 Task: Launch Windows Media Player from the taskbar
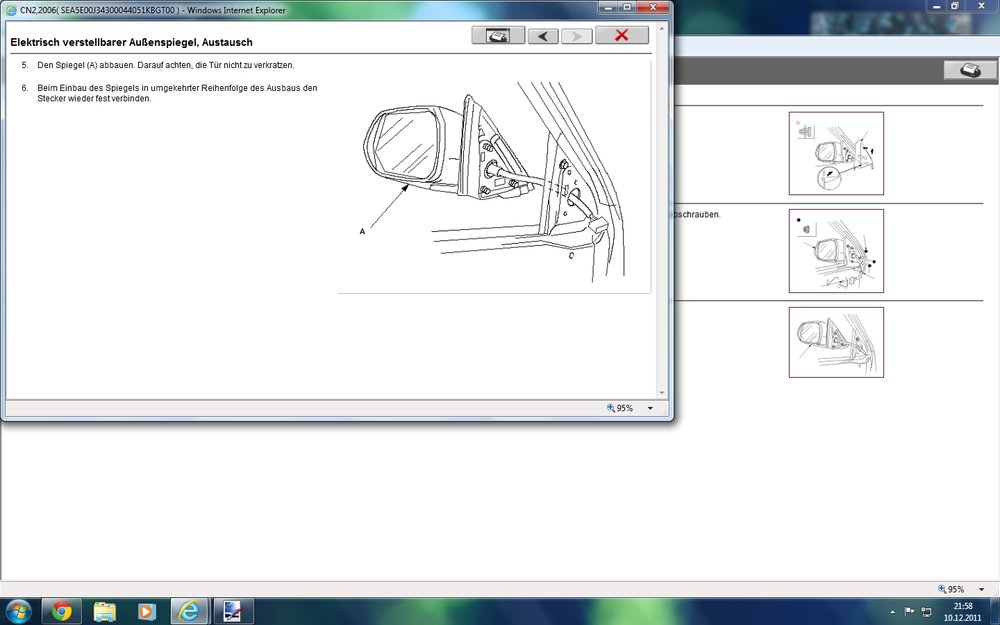click(147, 610)
